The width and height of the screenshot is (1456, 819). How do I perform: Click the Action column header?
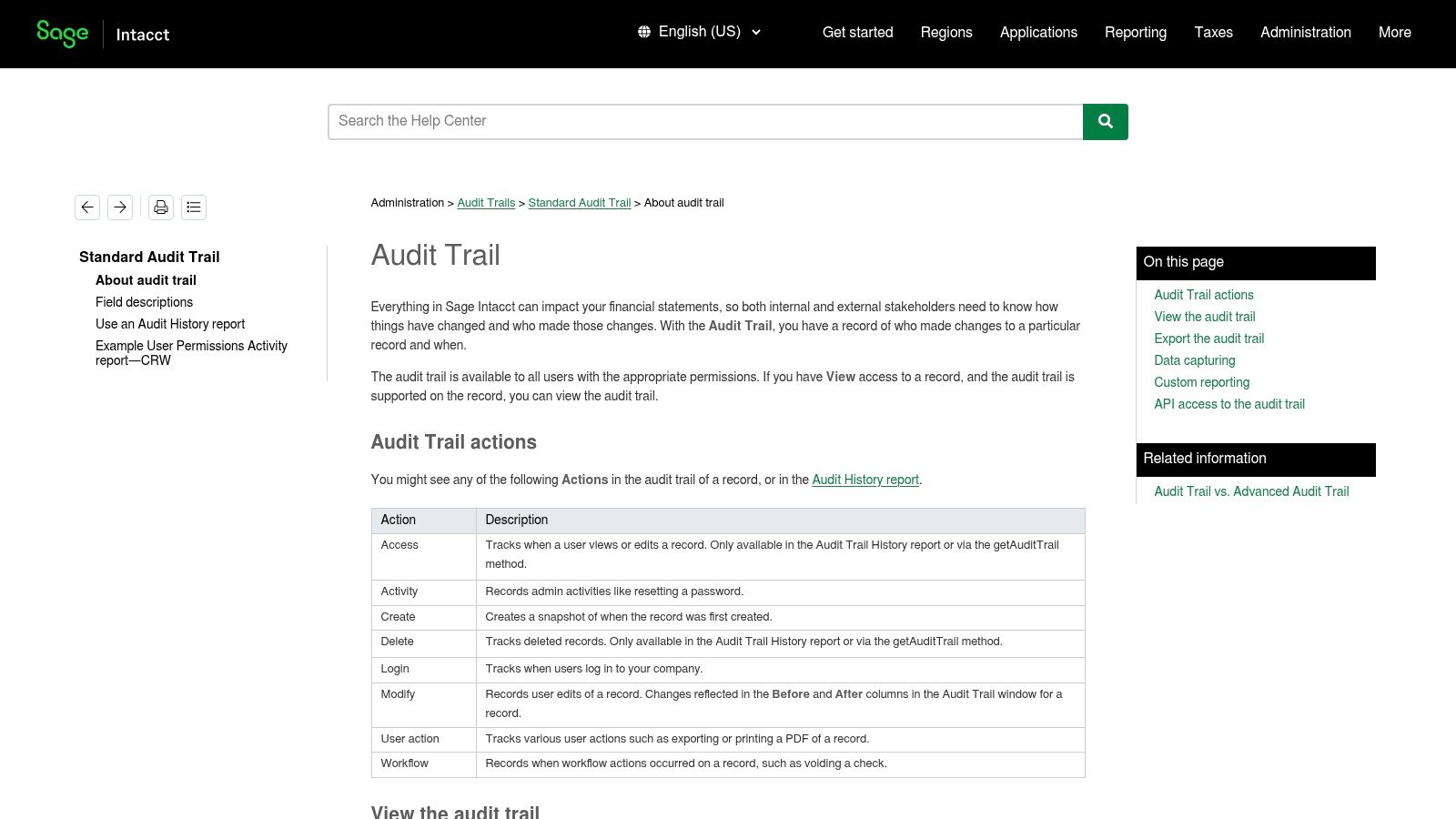(424, 520)
